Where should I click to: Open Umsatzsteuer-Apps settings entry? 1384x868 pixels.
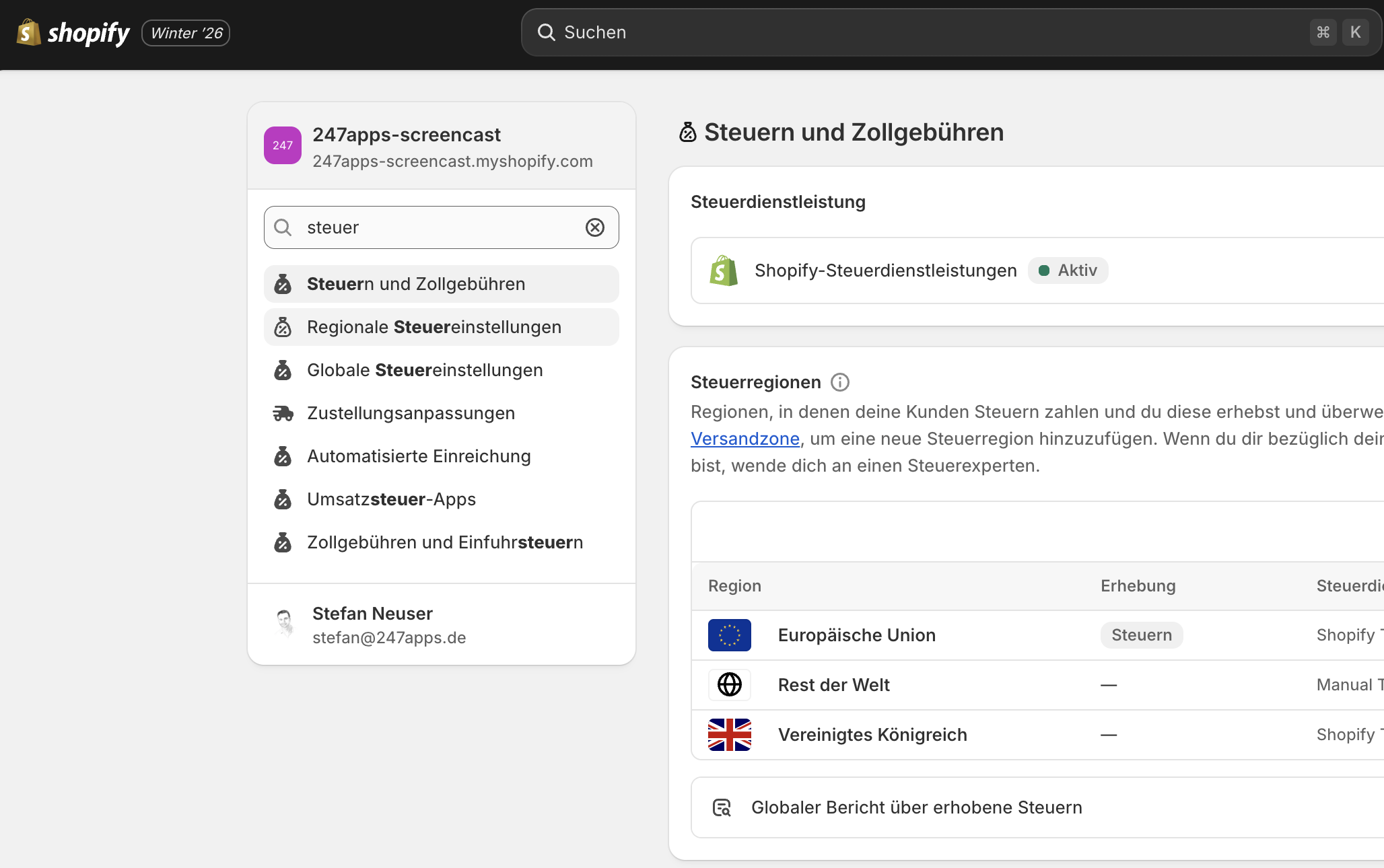coord(390,499)
